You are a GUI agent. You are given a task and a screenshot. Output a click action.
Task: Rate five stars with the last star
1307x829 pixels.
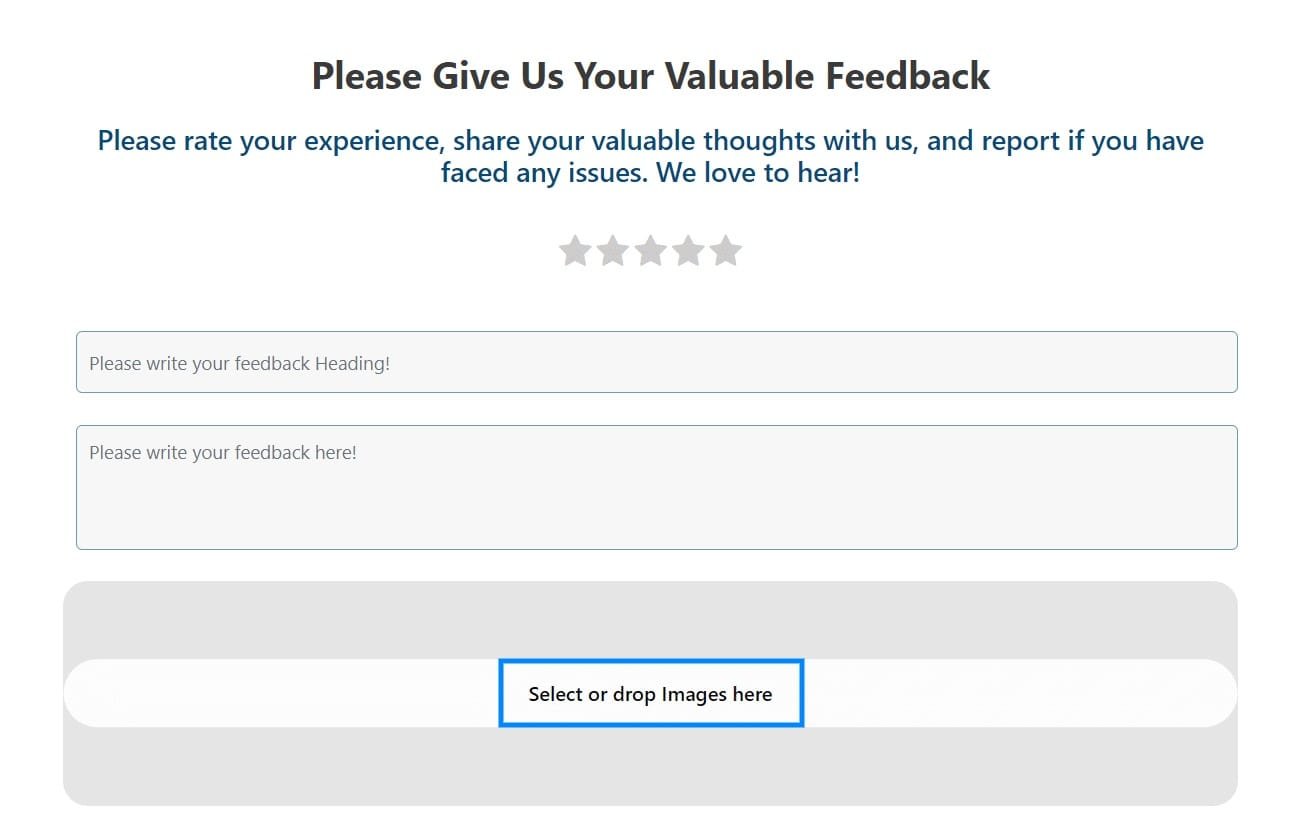tap(726, 251)
